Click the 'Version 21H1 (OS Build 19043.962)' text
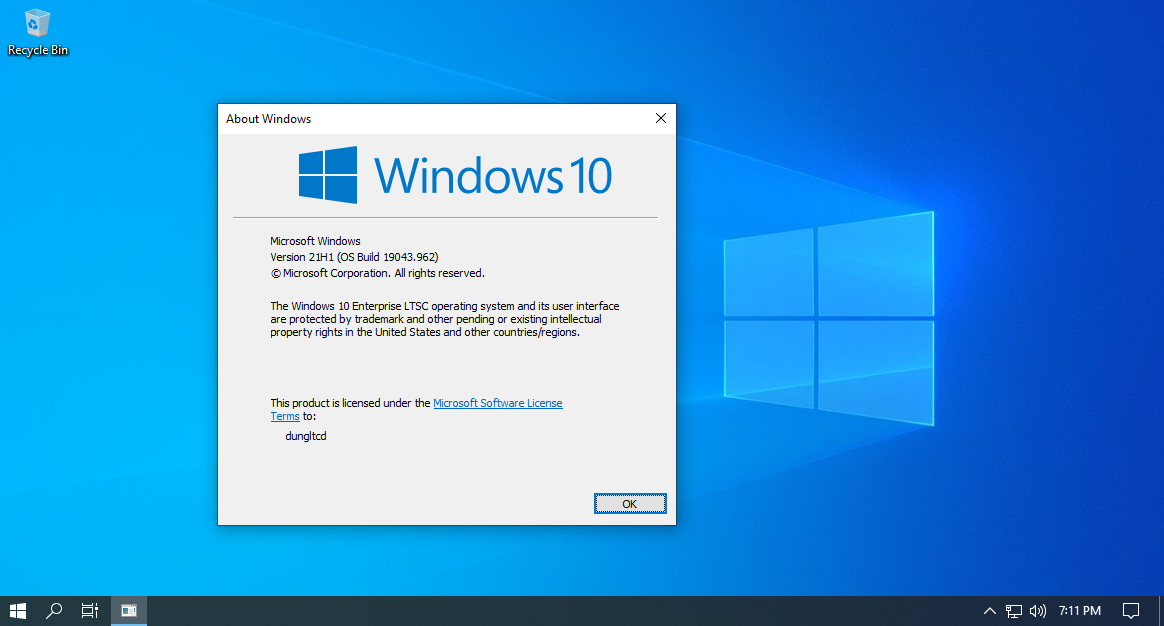 [x=354, y=257]
